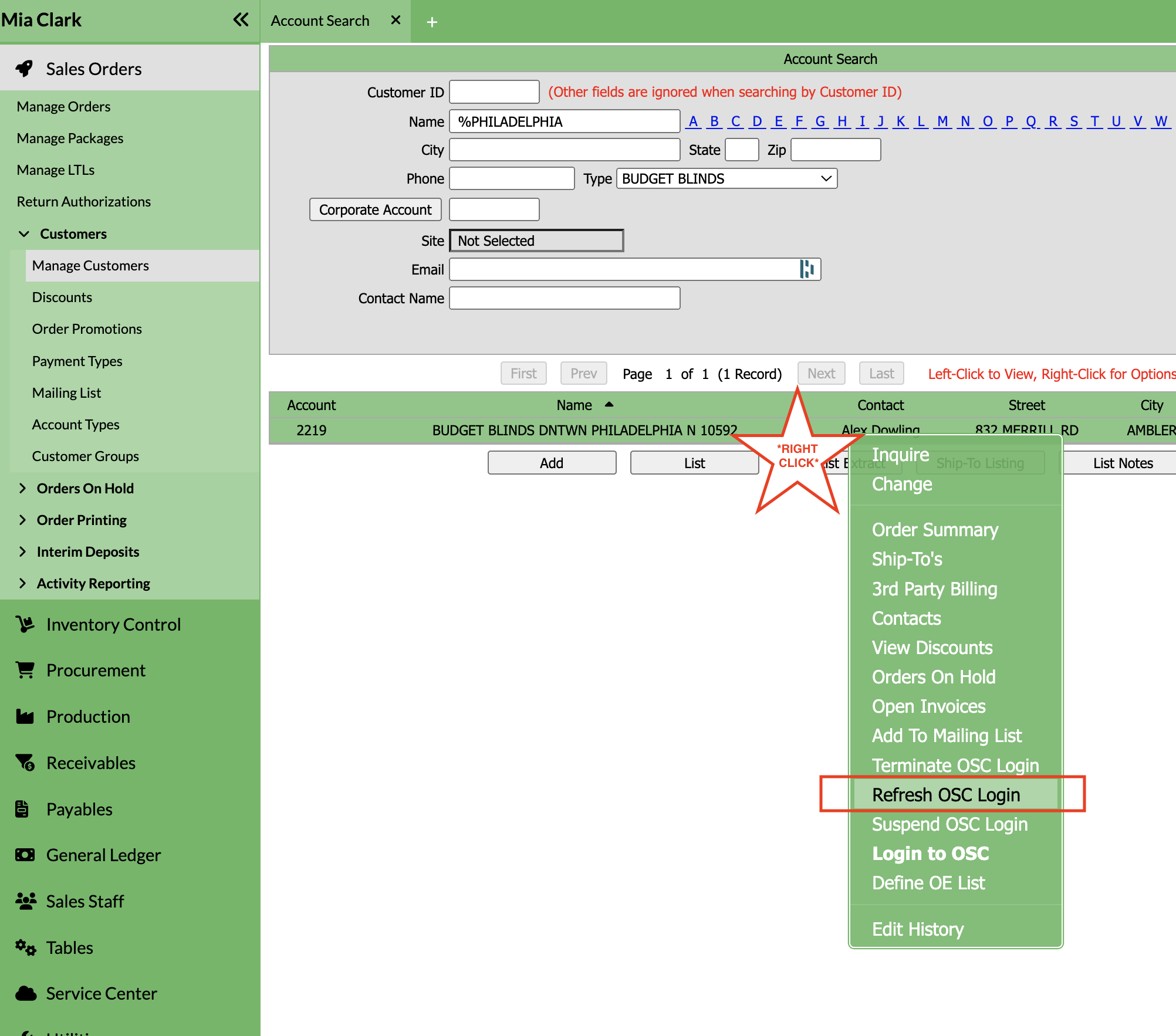Image resolution: width=1176 pixels, height=1036 pixels.
Task: Collapse the Customers tree section
Action: pyautogui.click(x=23, y=233)
